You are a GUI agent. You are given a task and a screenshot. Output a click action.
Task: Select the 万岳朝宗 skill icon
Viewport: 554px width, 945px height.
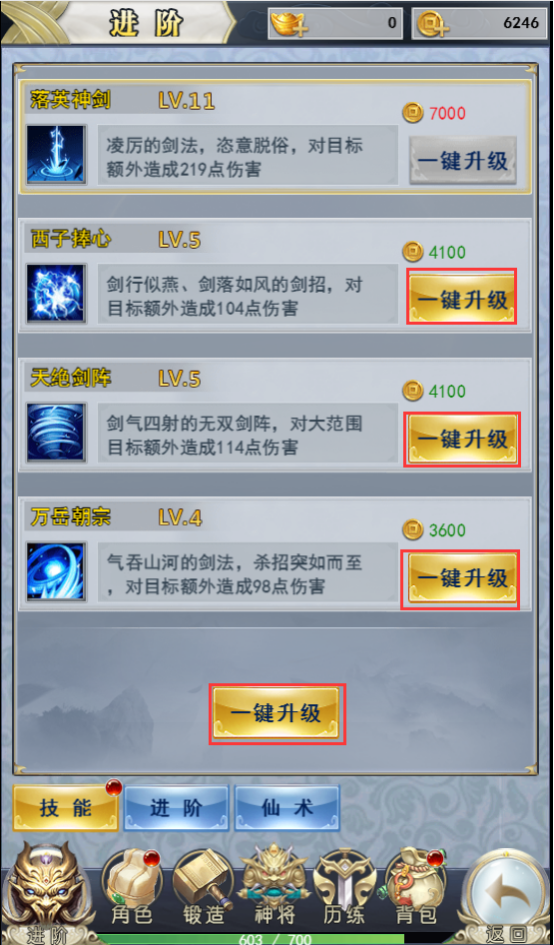click(56, 571)
